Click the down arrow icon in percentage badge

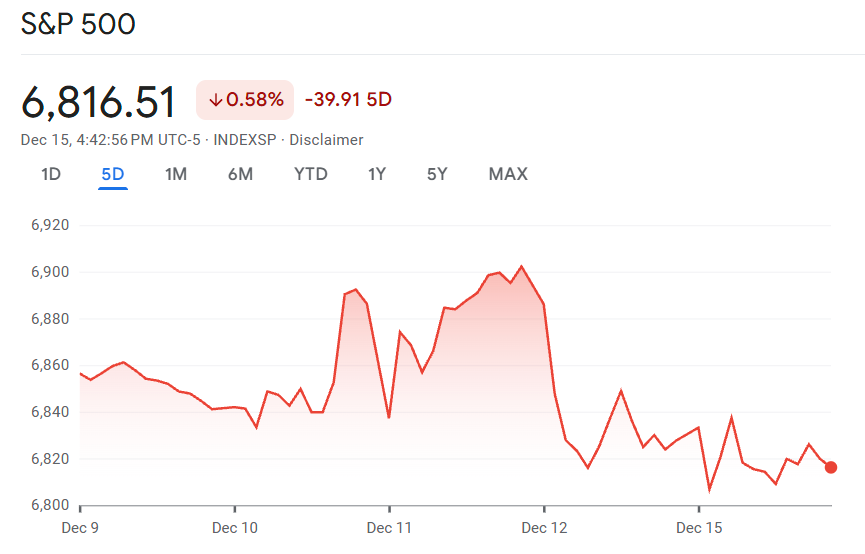point(215,100)
